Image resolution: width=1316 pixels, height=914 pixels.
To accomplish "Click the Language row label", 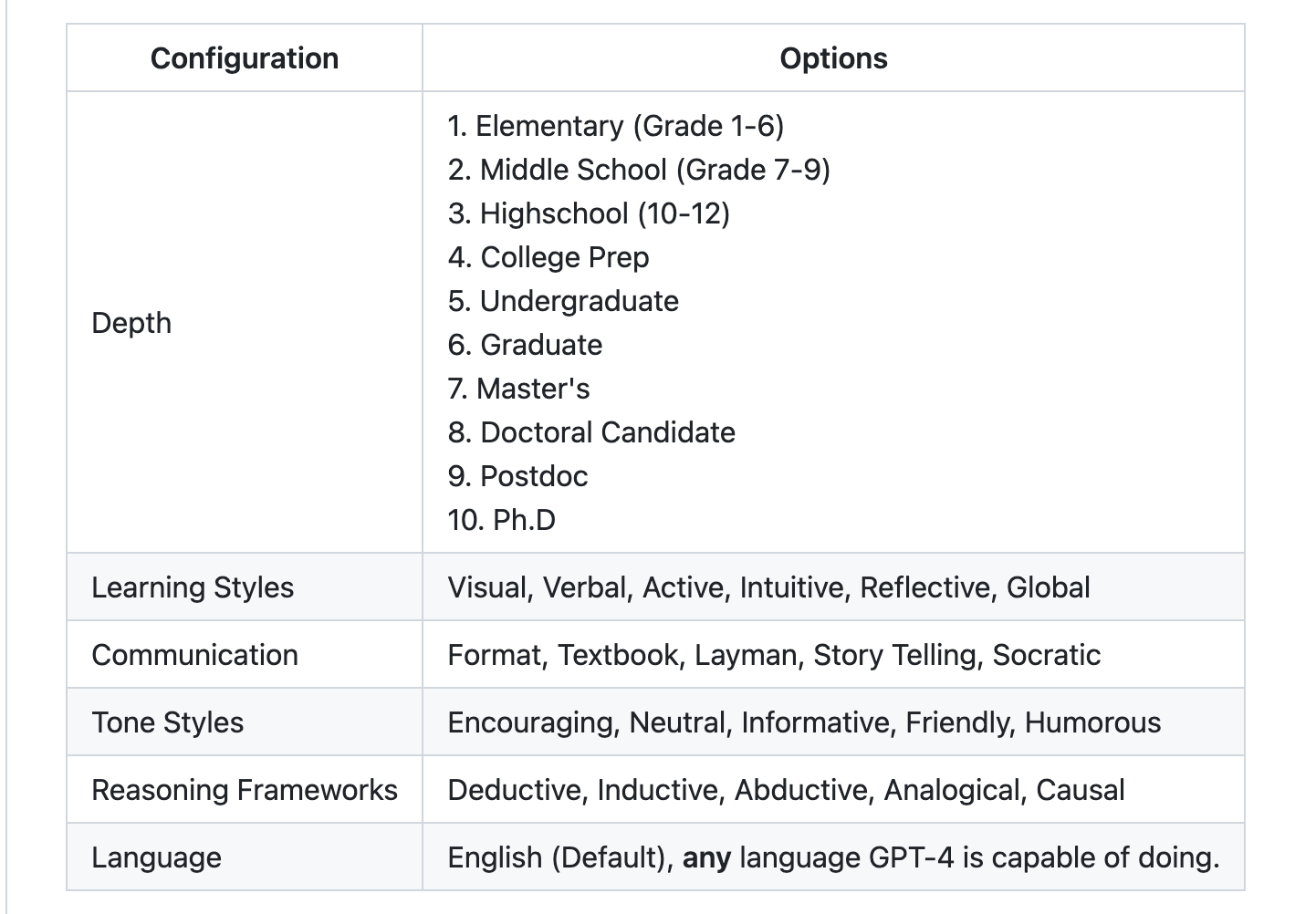I will click(x=156, y=857).
